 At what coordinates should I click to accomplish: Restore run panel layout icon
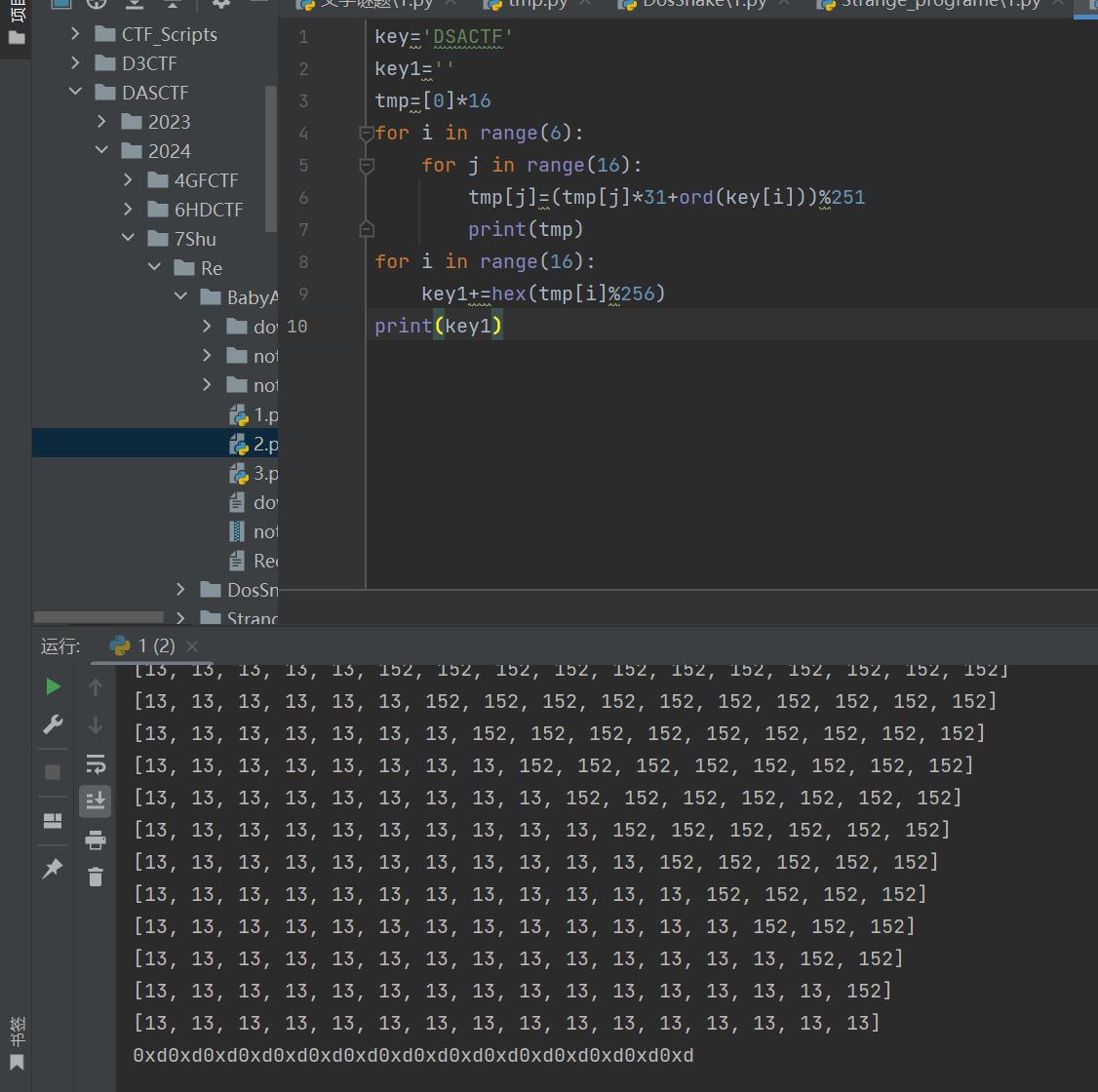click(x=53, y=820)
